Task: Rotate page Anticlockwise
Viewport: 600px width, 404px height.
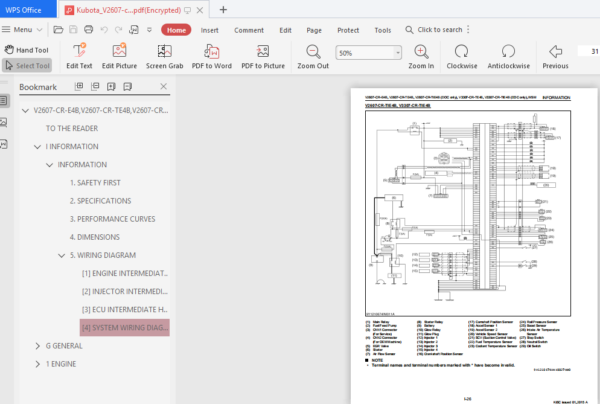Action: [x=509, y=56]
